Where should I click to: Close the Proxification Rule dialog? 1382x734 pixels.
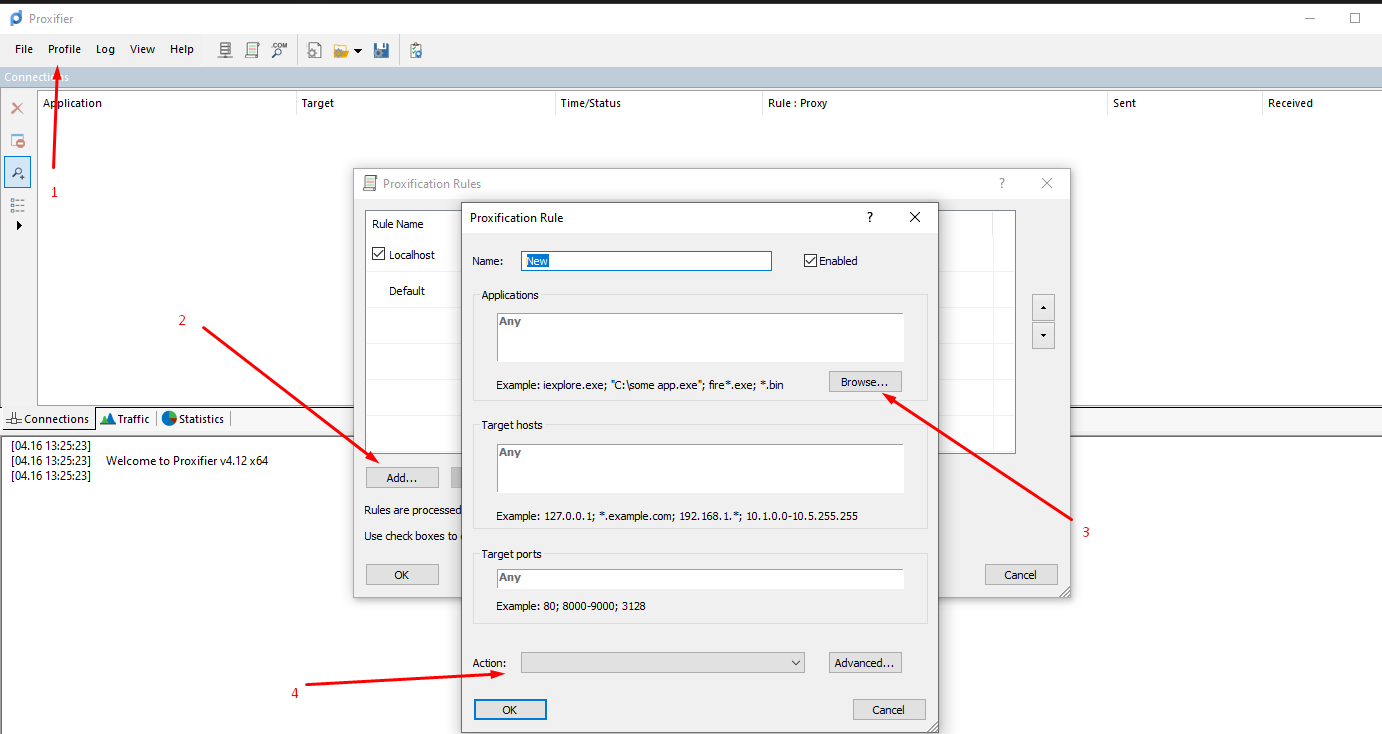pyautogui.click(x=915, y=217)
